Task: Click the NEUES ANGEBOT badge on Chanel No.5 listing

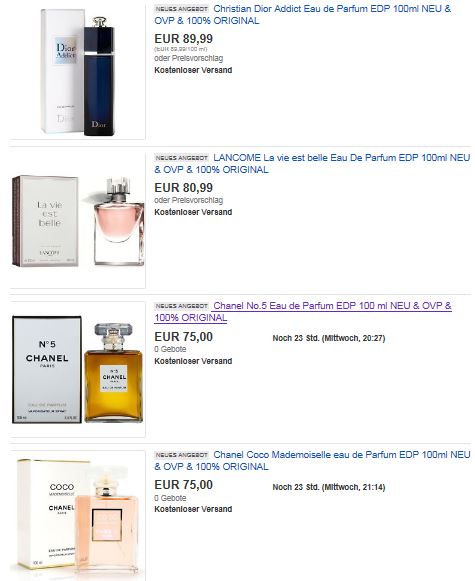Action: click(182, 306)
